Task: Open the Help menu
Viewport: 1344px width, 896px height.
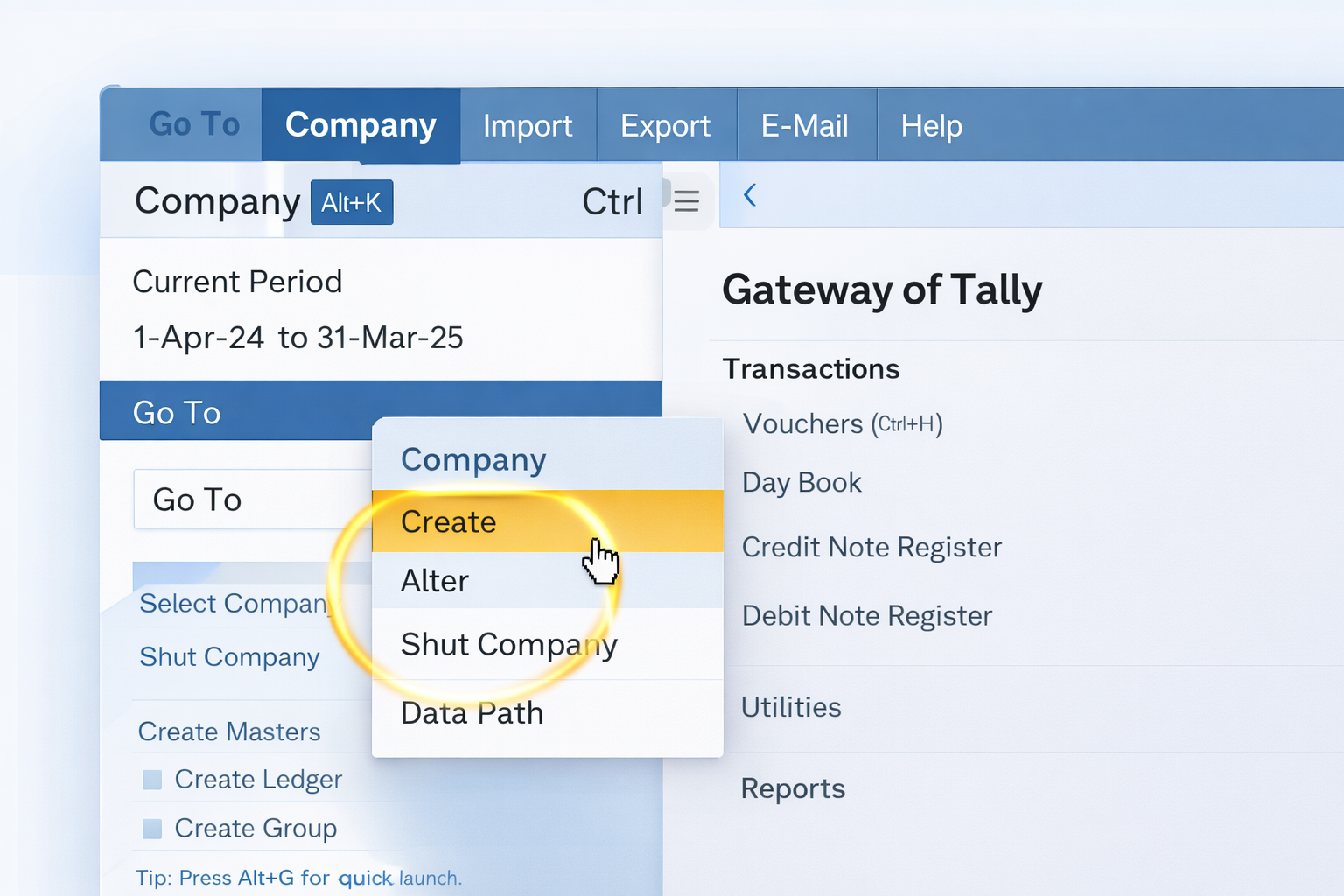Action: point(931,126)
